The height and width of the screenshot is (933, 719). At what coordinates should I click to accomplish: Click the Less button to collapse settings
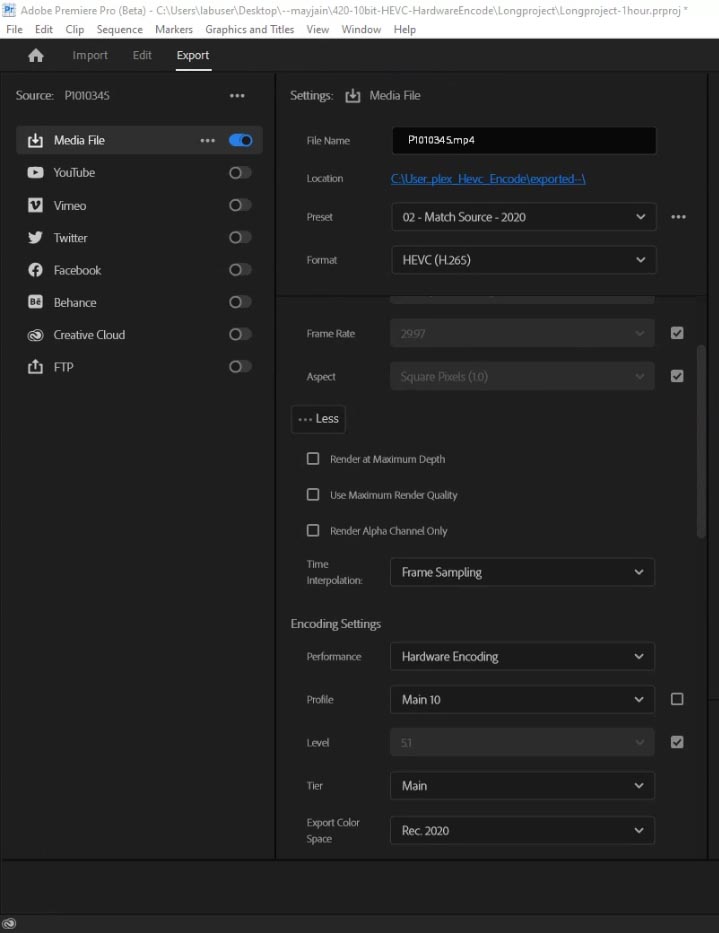point(318,419)
